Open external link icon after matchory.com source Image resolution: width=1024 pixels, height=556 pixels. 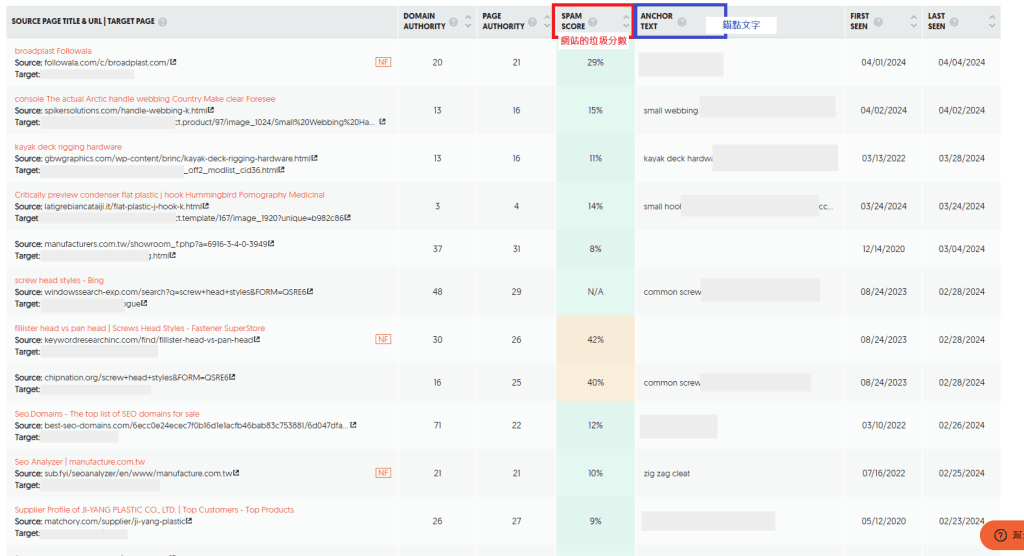click(189, 521)
